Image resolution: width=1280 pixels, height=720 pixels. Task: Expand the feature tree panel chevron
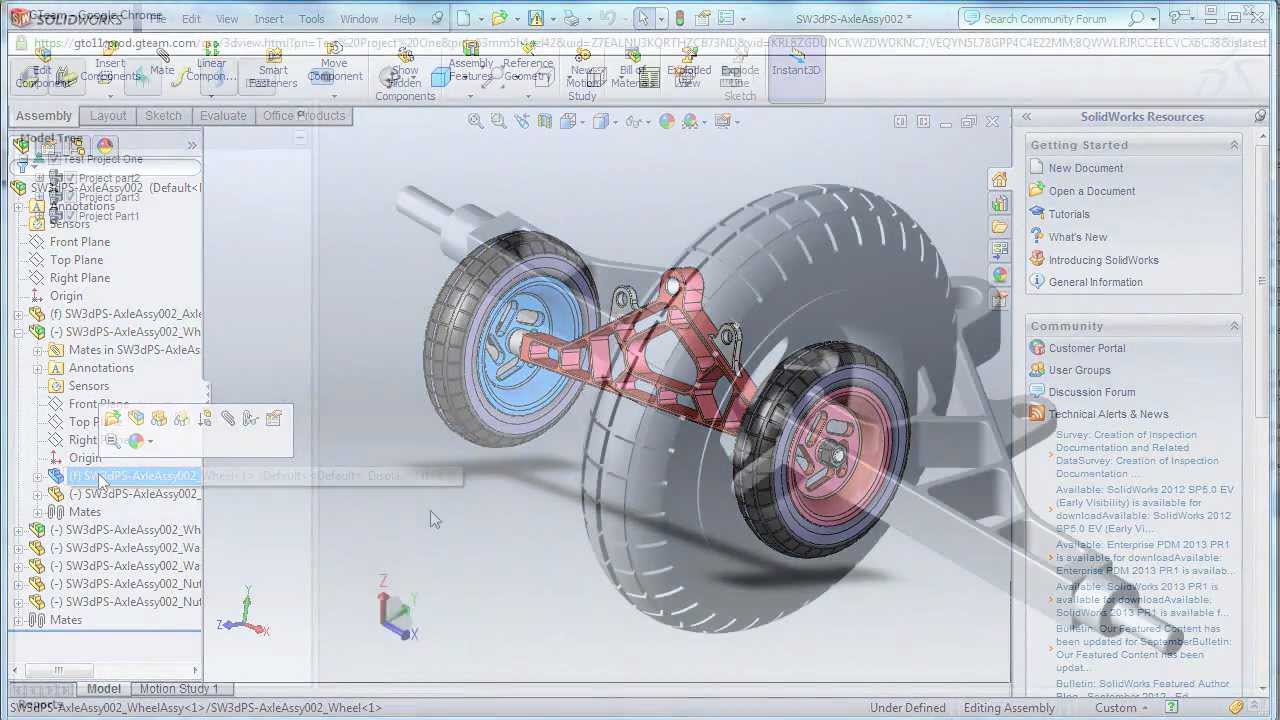pos(192,145)
